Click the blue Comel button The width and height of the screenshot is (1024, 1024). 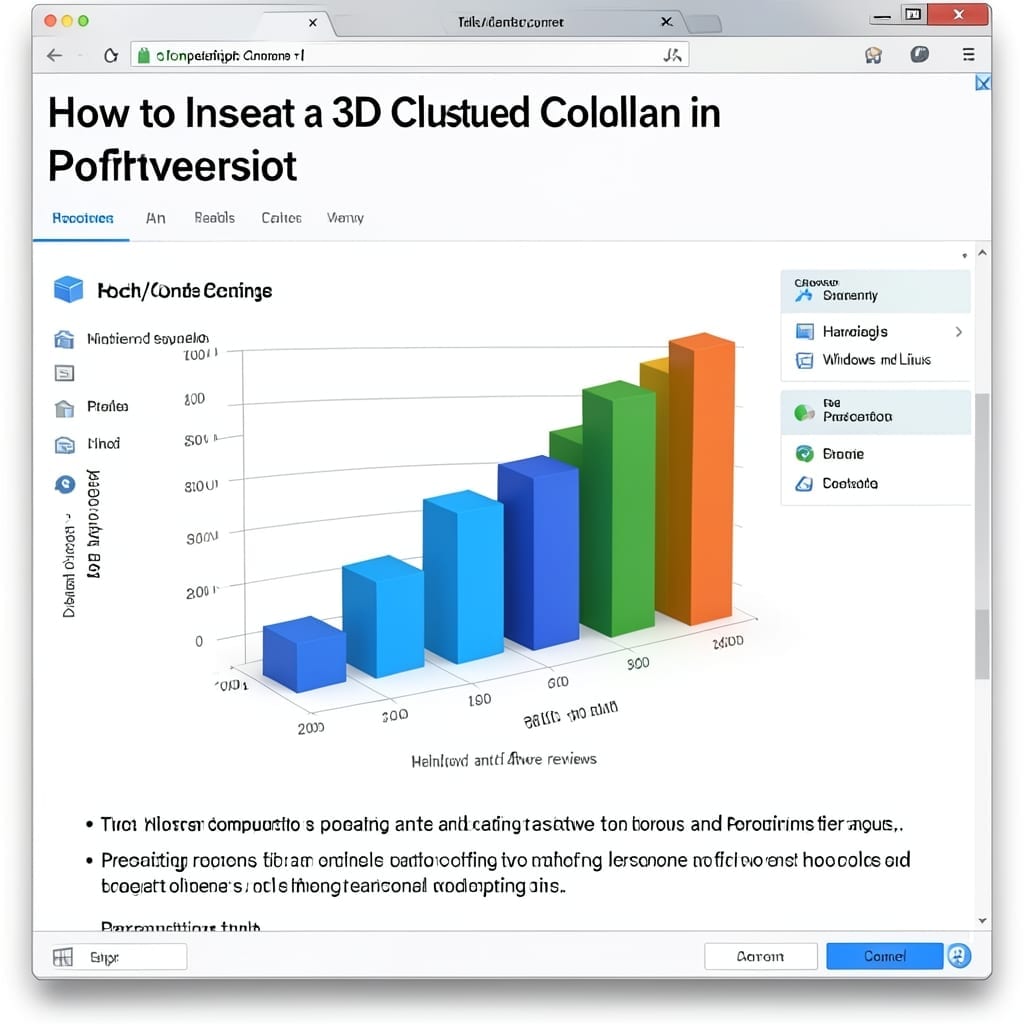(x=885, y=956)
